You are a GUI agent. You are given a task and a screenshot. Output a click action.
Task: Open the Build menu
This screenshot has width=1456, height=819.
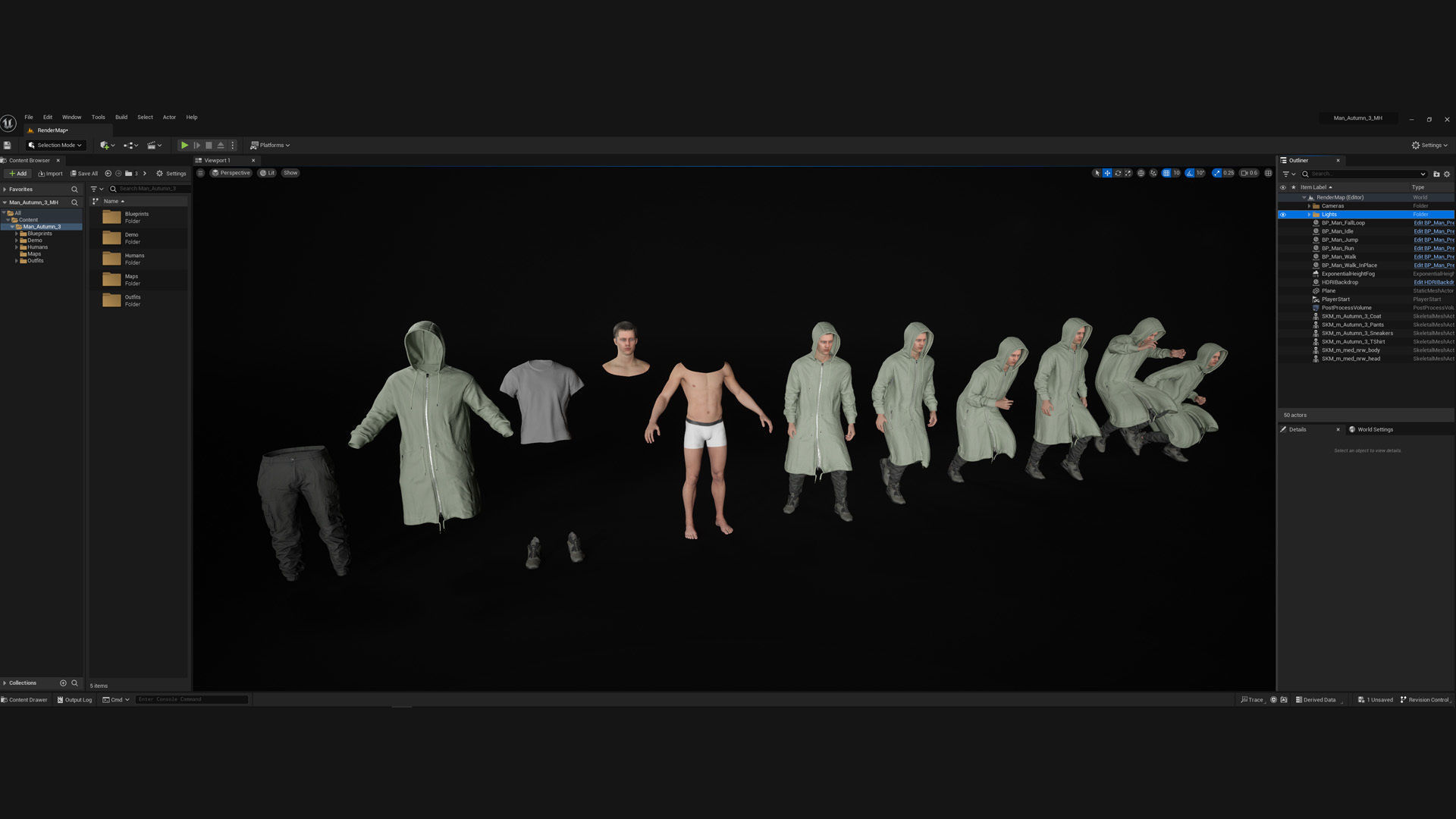(121, 118)
